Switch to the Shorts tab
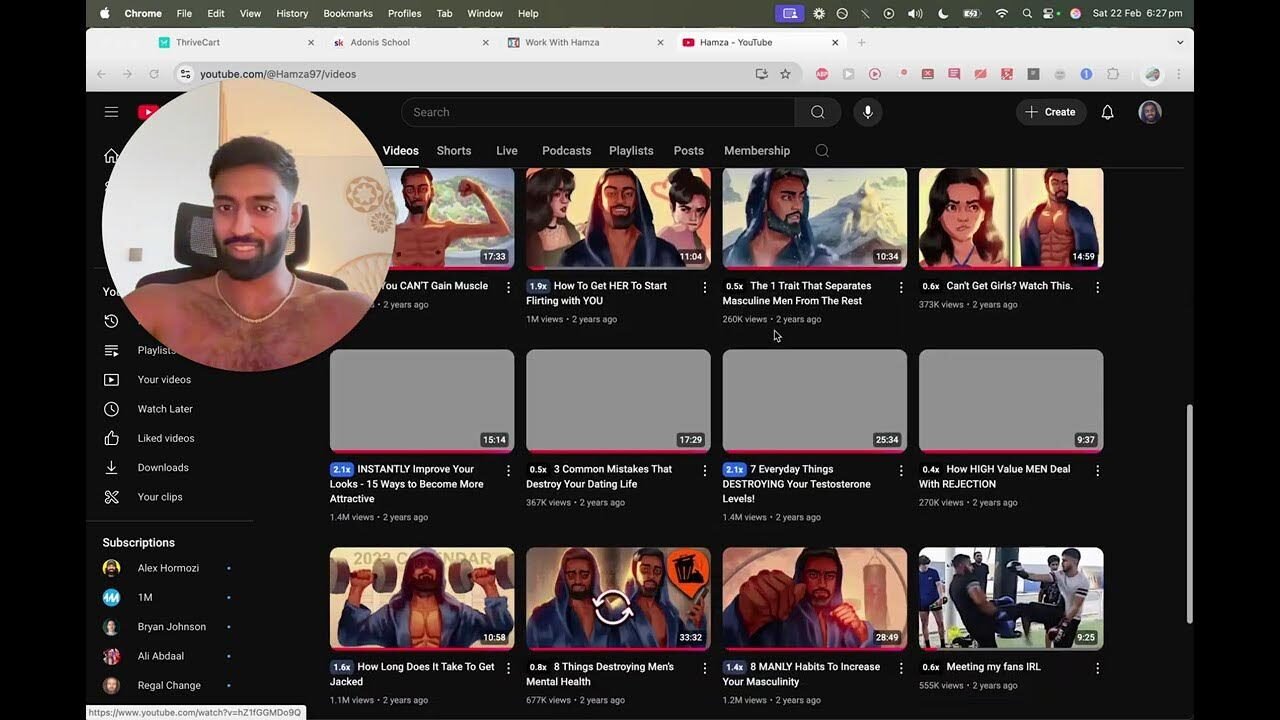 453,151
